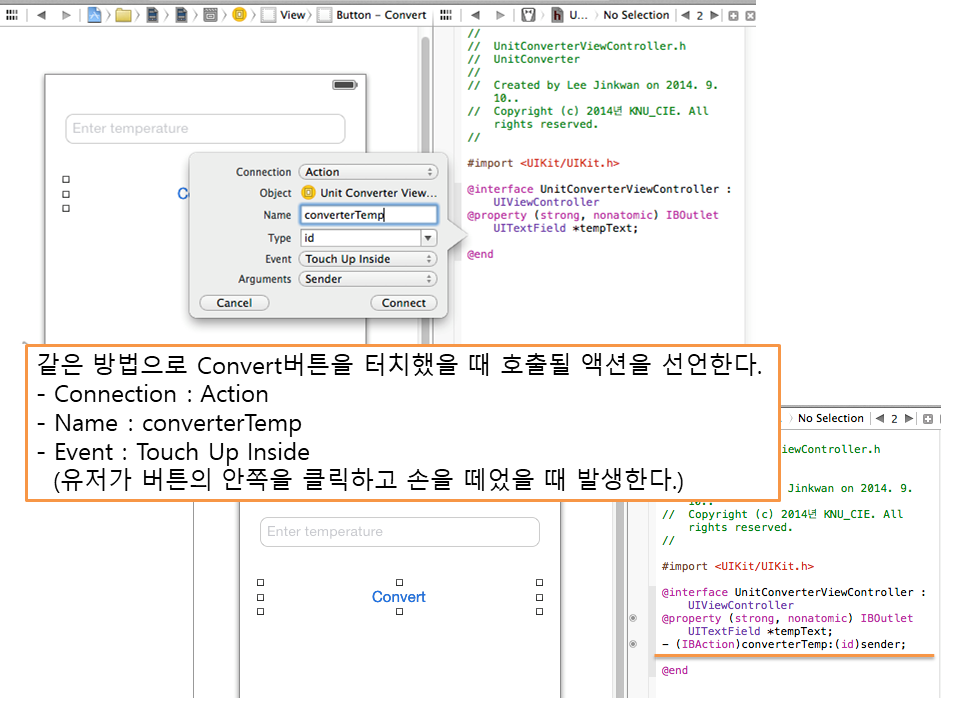This screenshot has height=720, width=960.
Task: Add a new assistant editor with plus icon
Action: 733,15
